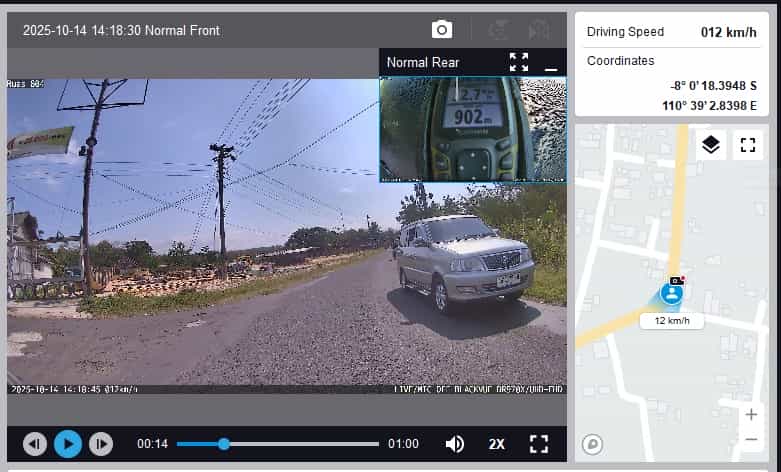
Task: Skip to the previous video clip
Action: point(35,444)
